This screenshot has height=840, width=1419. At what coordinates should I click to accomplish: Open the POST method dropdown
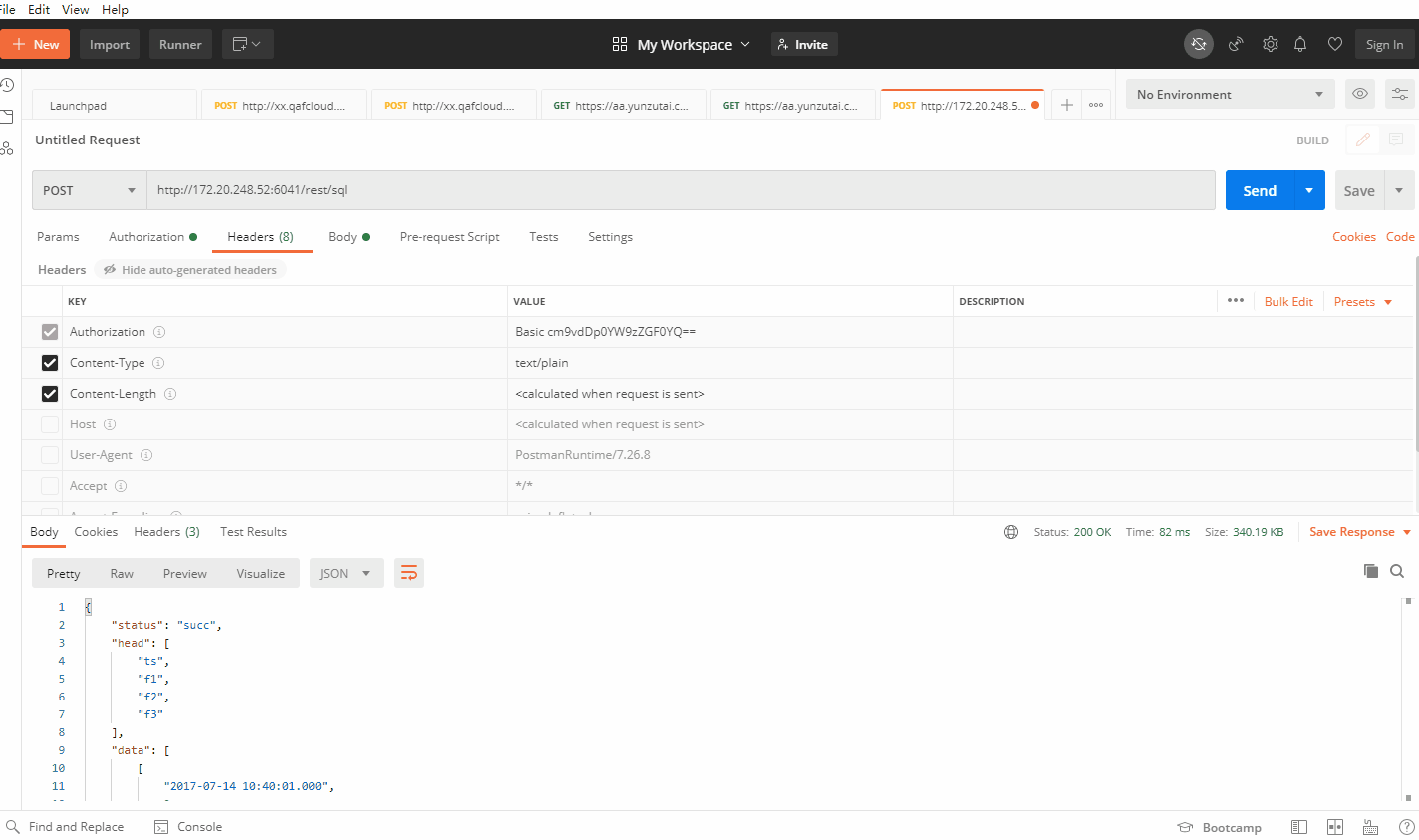point(88,189)
